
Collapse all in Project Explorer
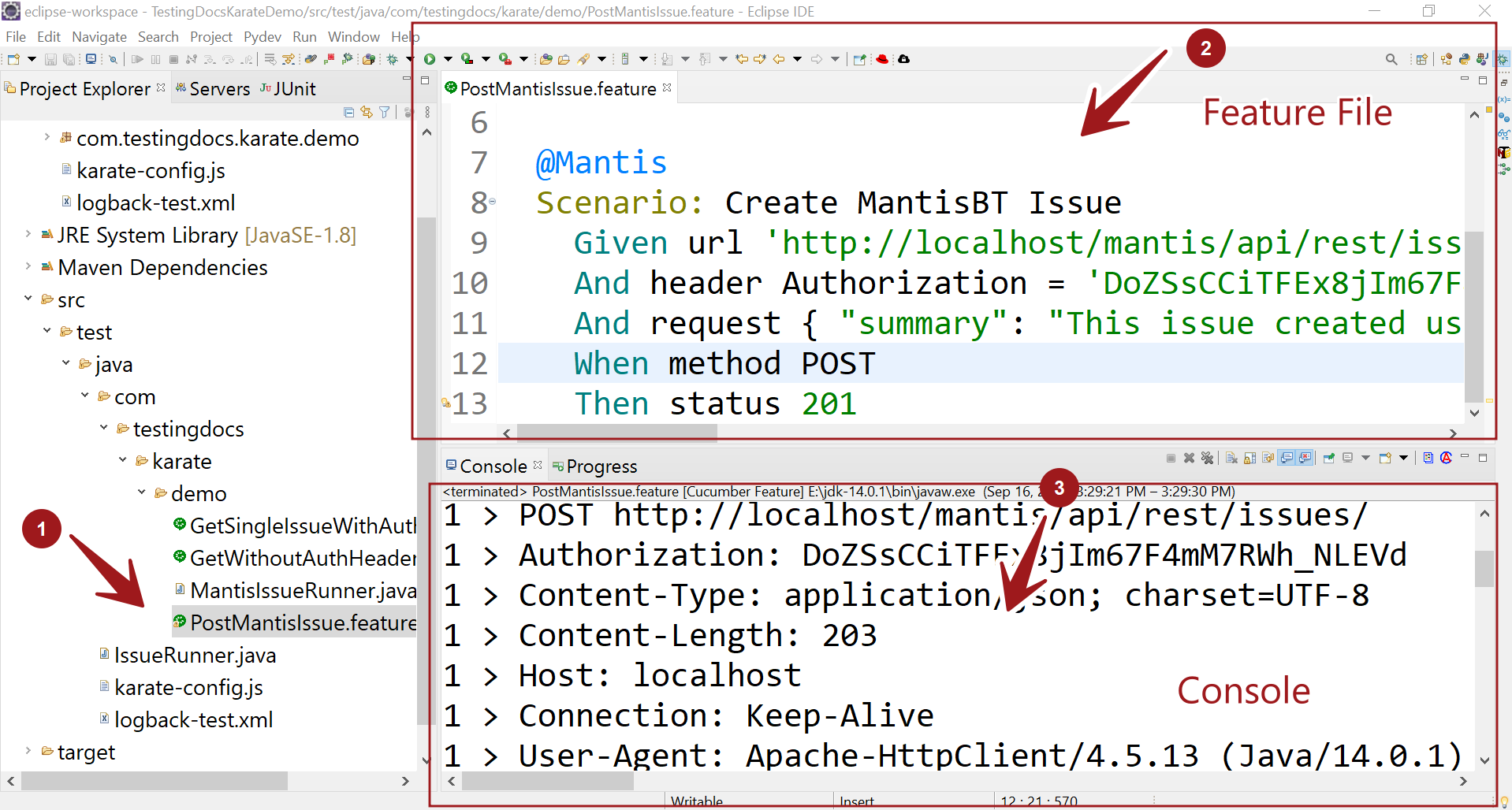[x=348, y=113]
